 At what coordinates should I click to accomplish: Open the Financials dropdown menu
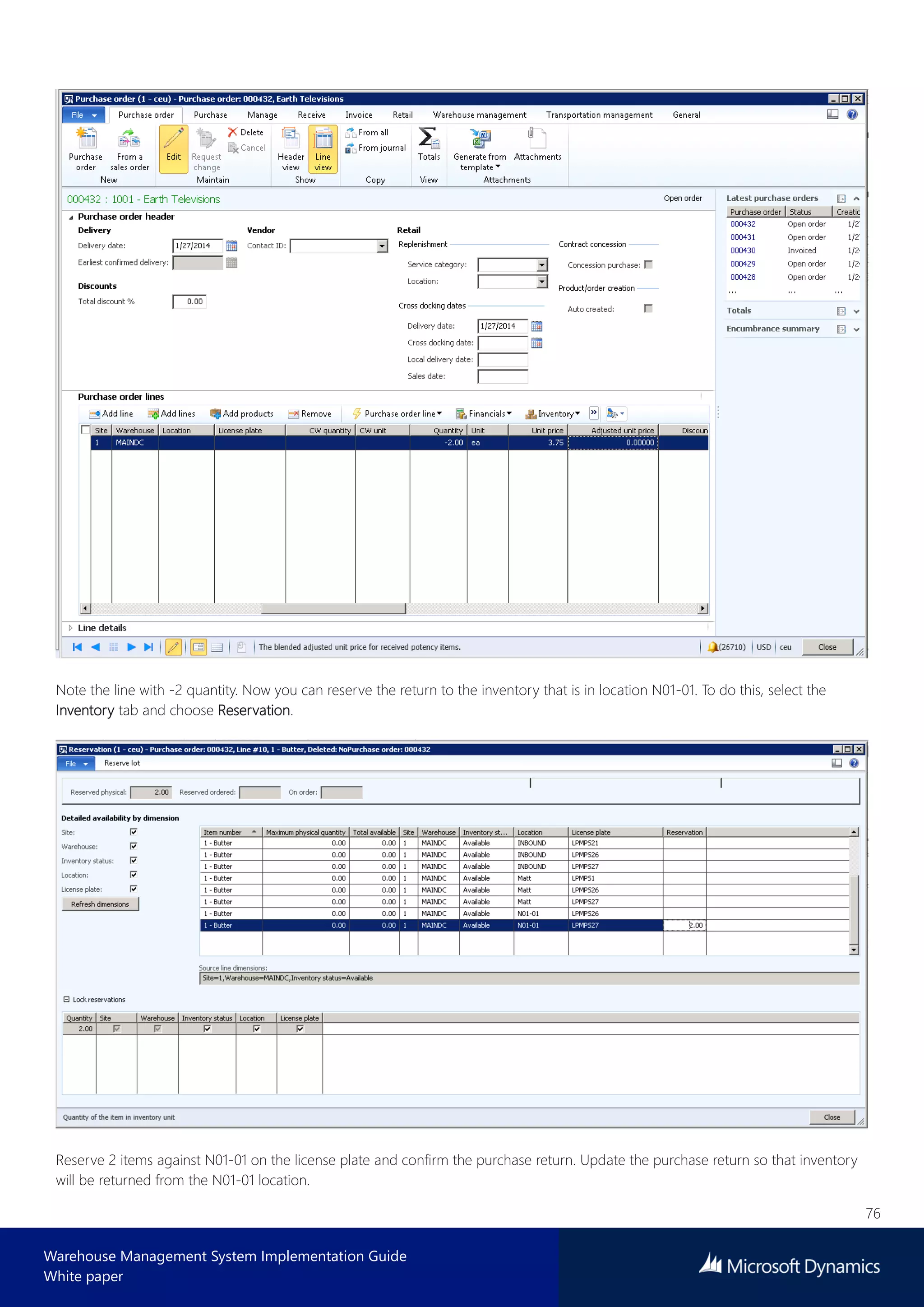tap(484, 414)
